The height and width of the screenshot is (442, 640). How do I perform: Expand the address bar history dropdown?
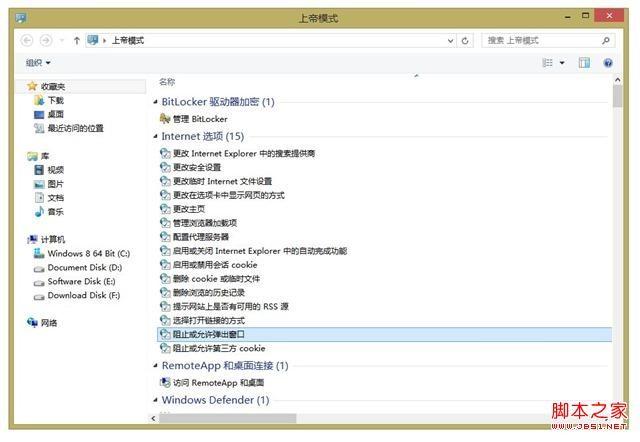click(450, 40)
